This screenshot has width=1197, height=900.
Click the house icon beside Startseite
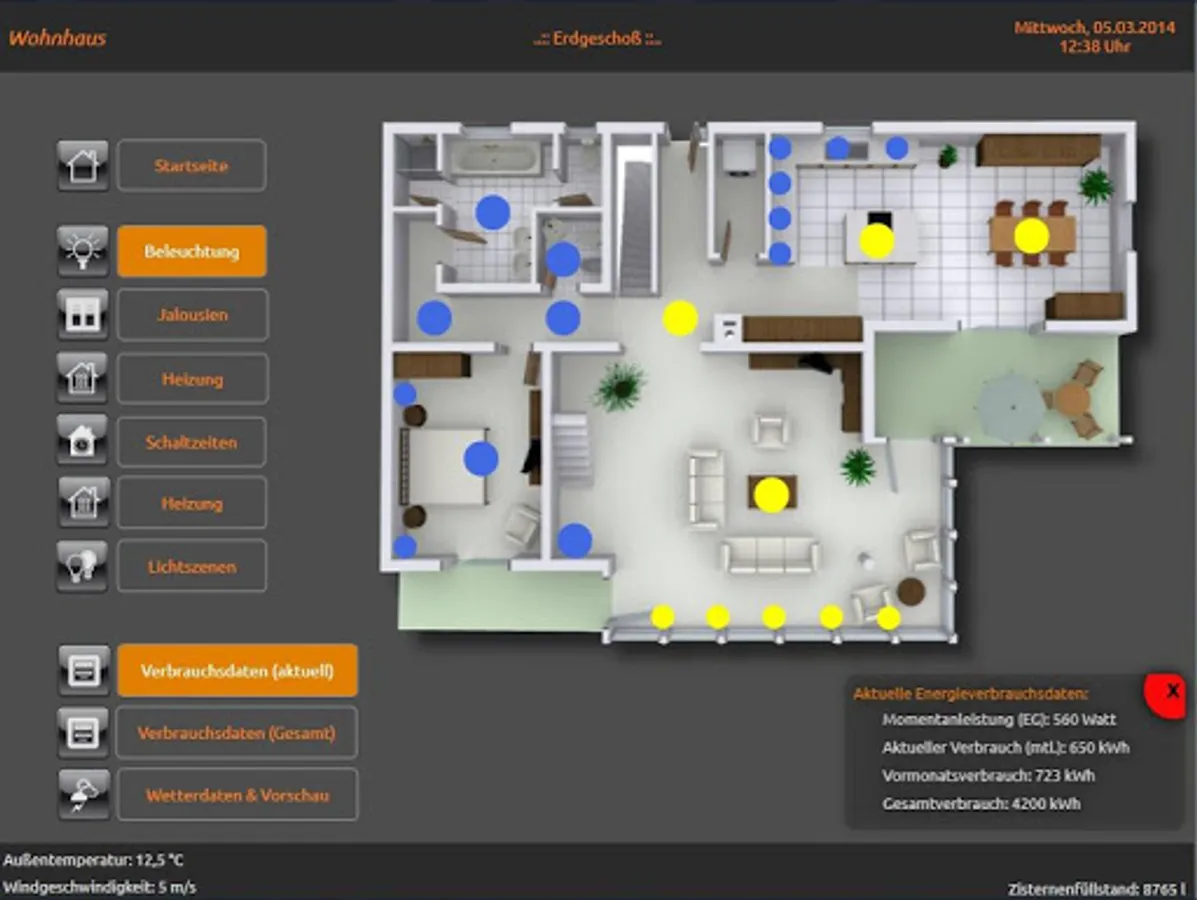[82, 165]
